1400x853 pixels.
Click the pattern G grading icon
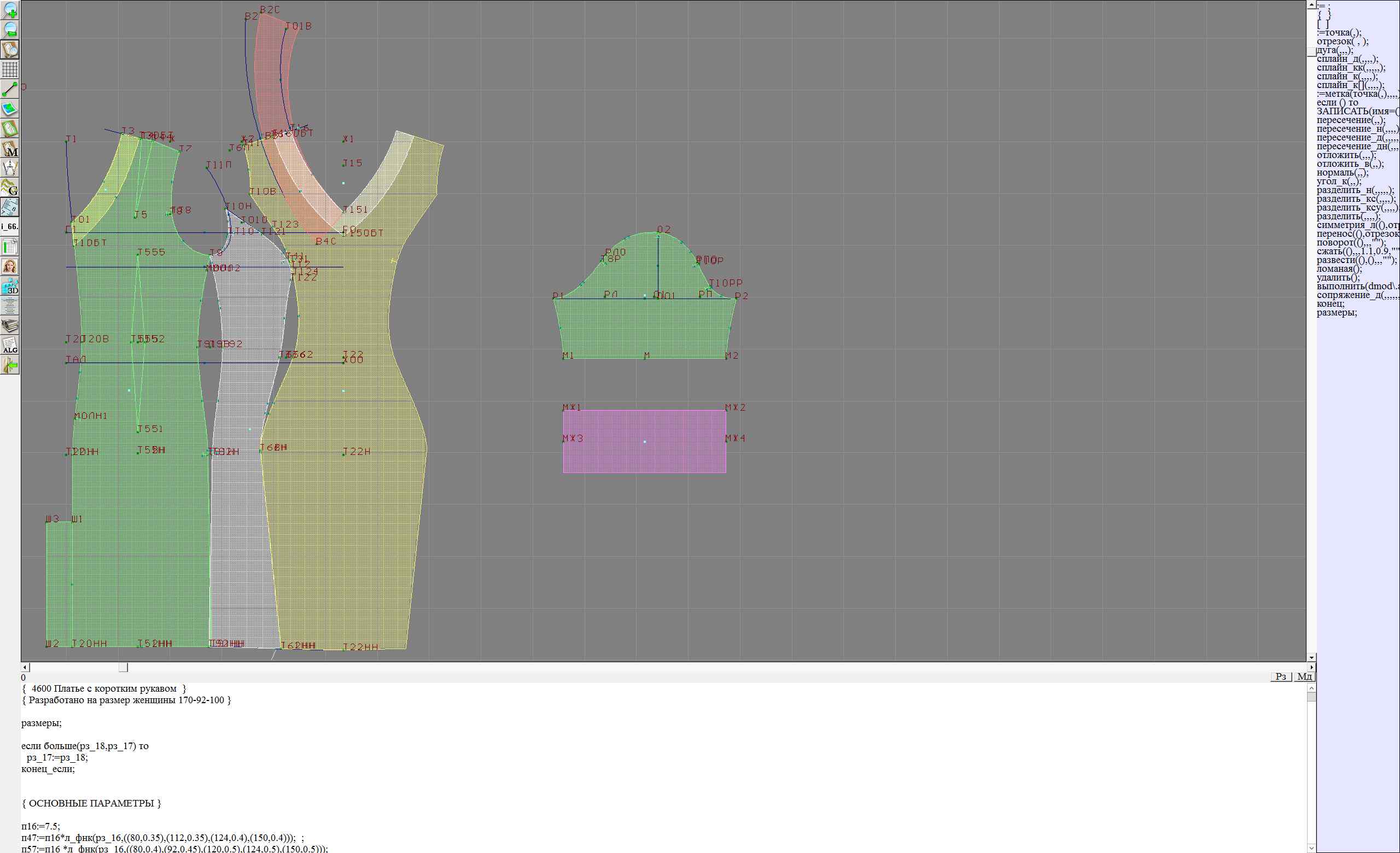[10, 188]
